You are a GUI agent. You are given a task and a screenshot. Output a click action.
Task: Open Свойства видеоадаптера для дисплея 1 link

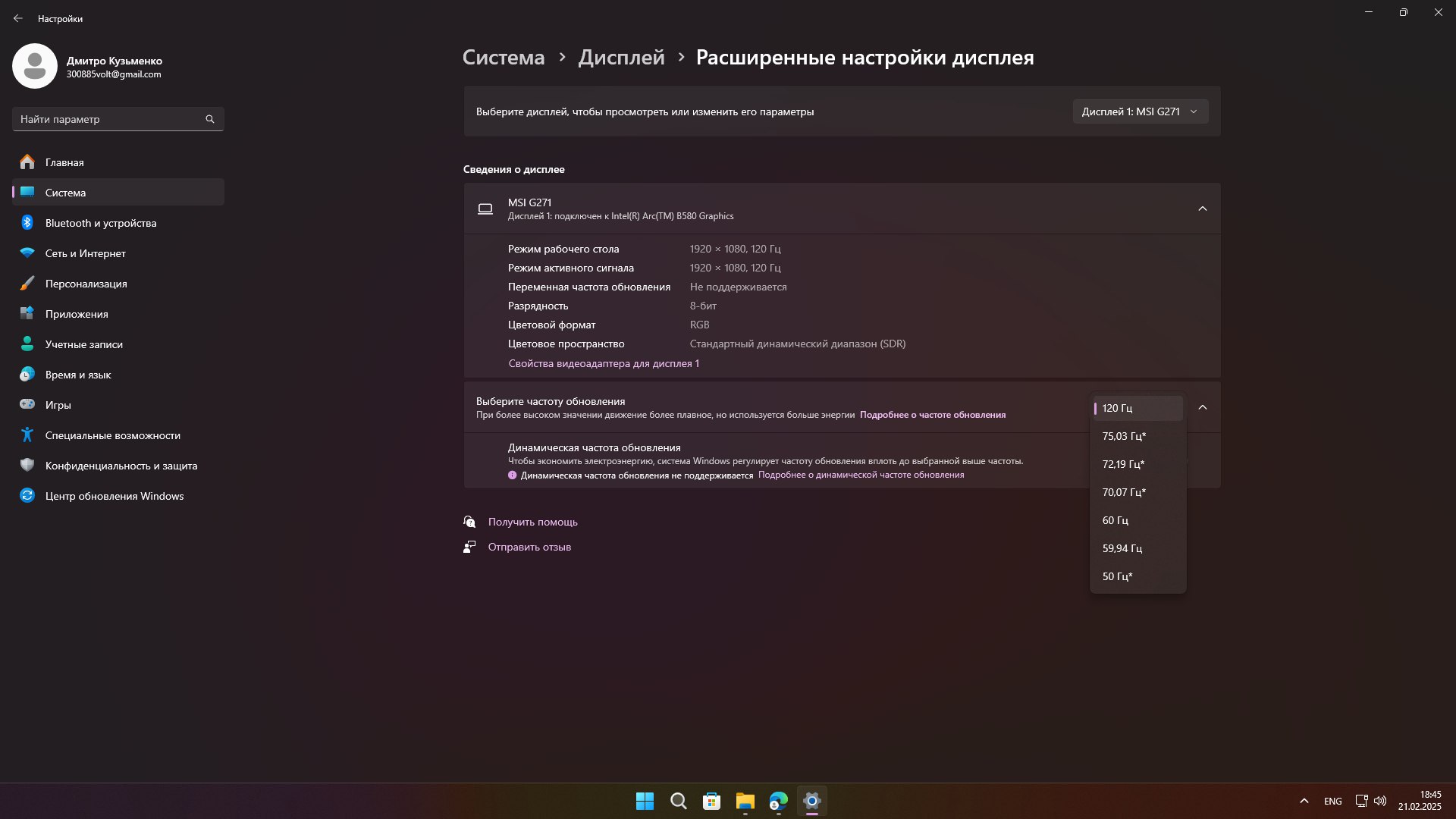[604, 364]
